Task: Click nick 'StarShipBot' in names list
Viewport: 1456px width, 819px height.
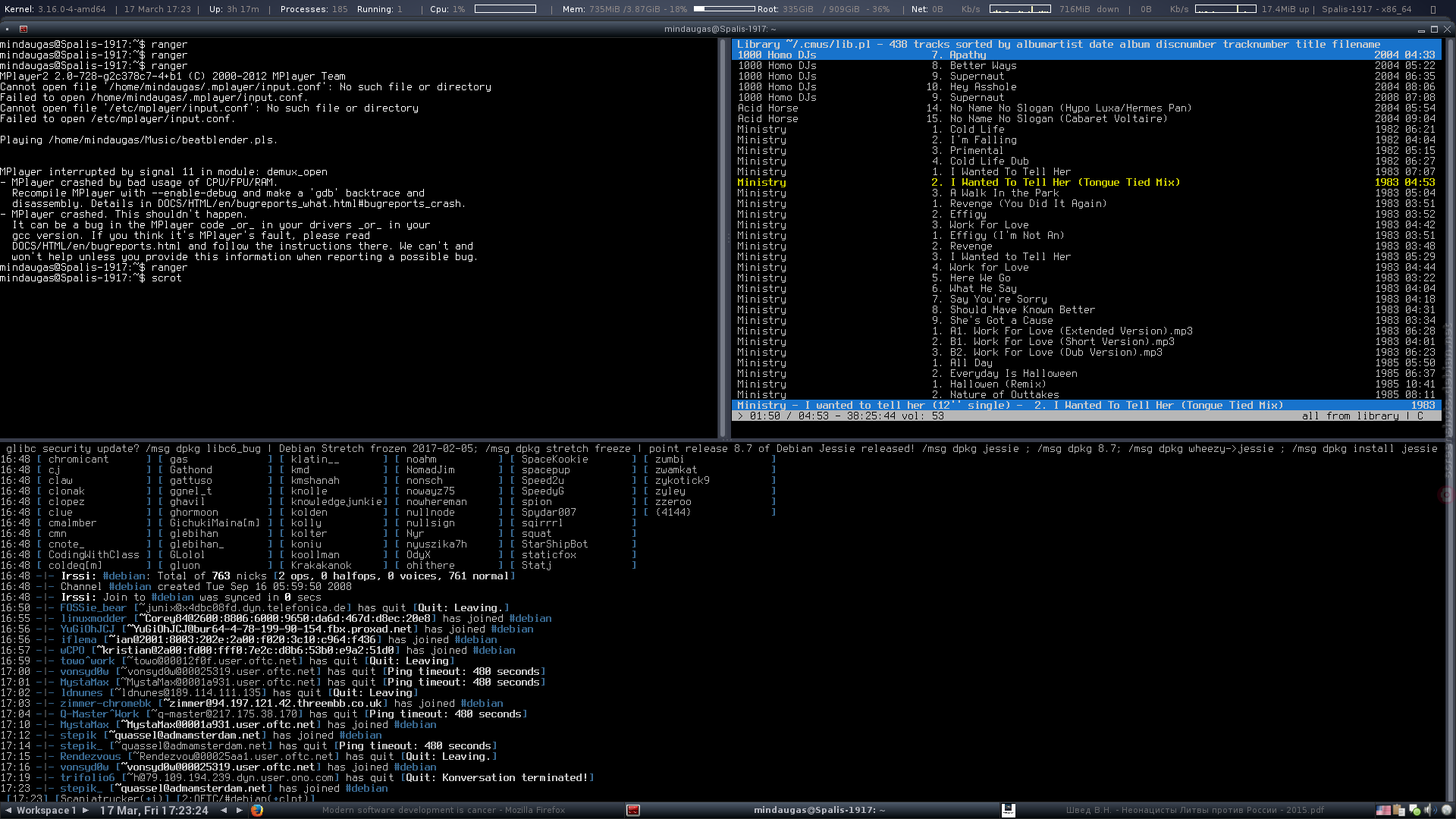Action: click(x=555, y=544)
